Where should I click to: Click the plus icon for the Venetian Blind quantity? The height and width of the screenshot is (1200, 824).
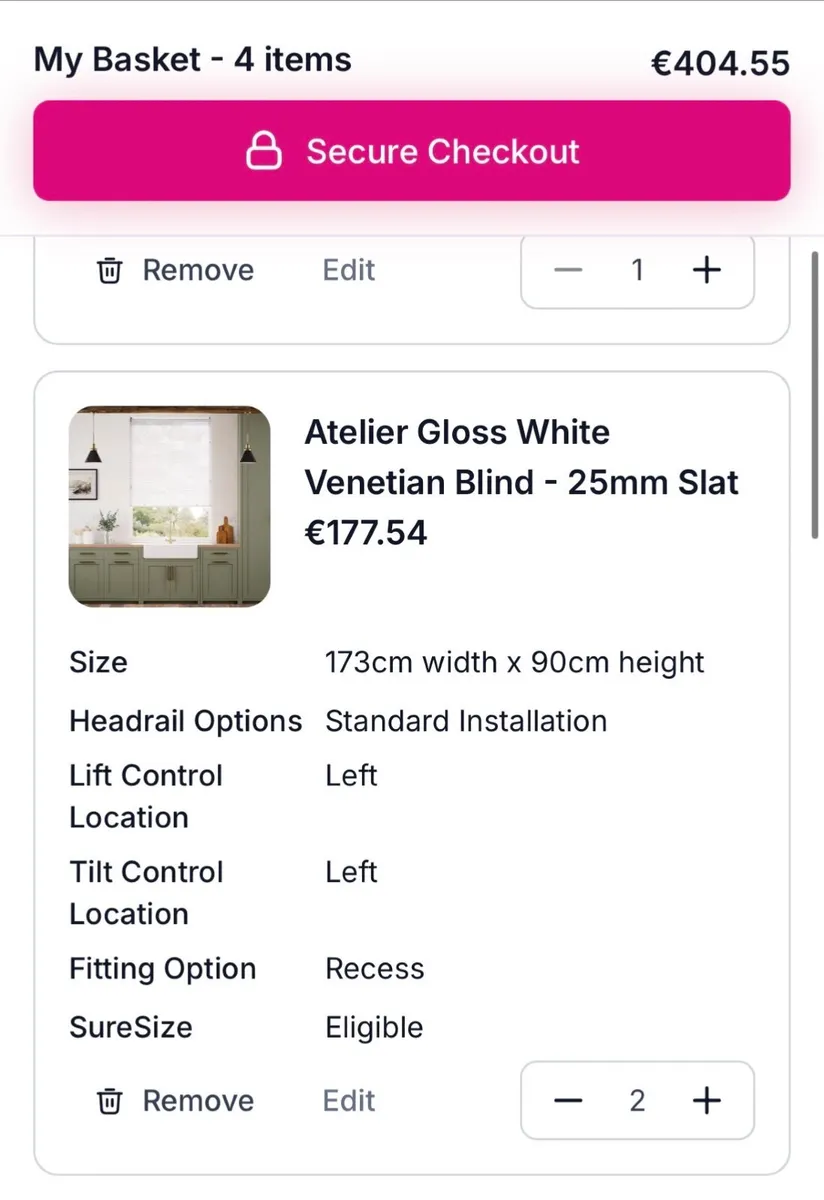[706, 1101]
